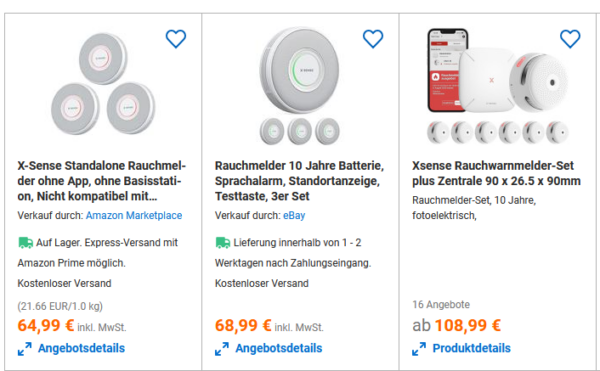Click the ab 108,99 € price
The image size is (600, 371).
(457, 325)
